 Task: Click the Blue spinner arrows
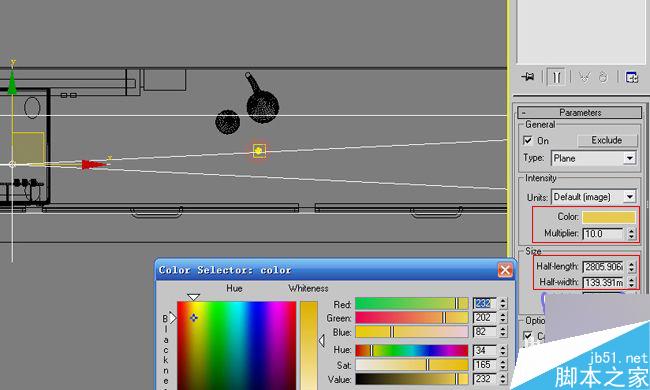503,332
